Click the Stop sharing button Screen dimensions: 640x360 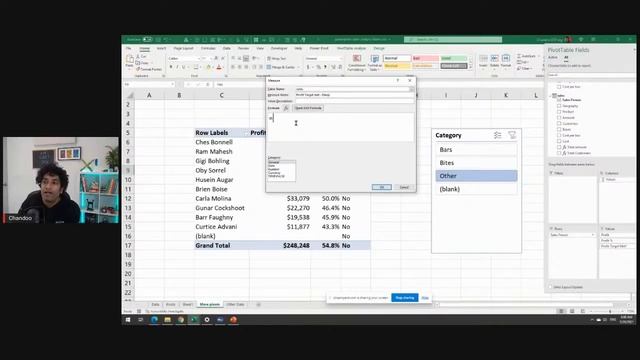tap(404, 298)
